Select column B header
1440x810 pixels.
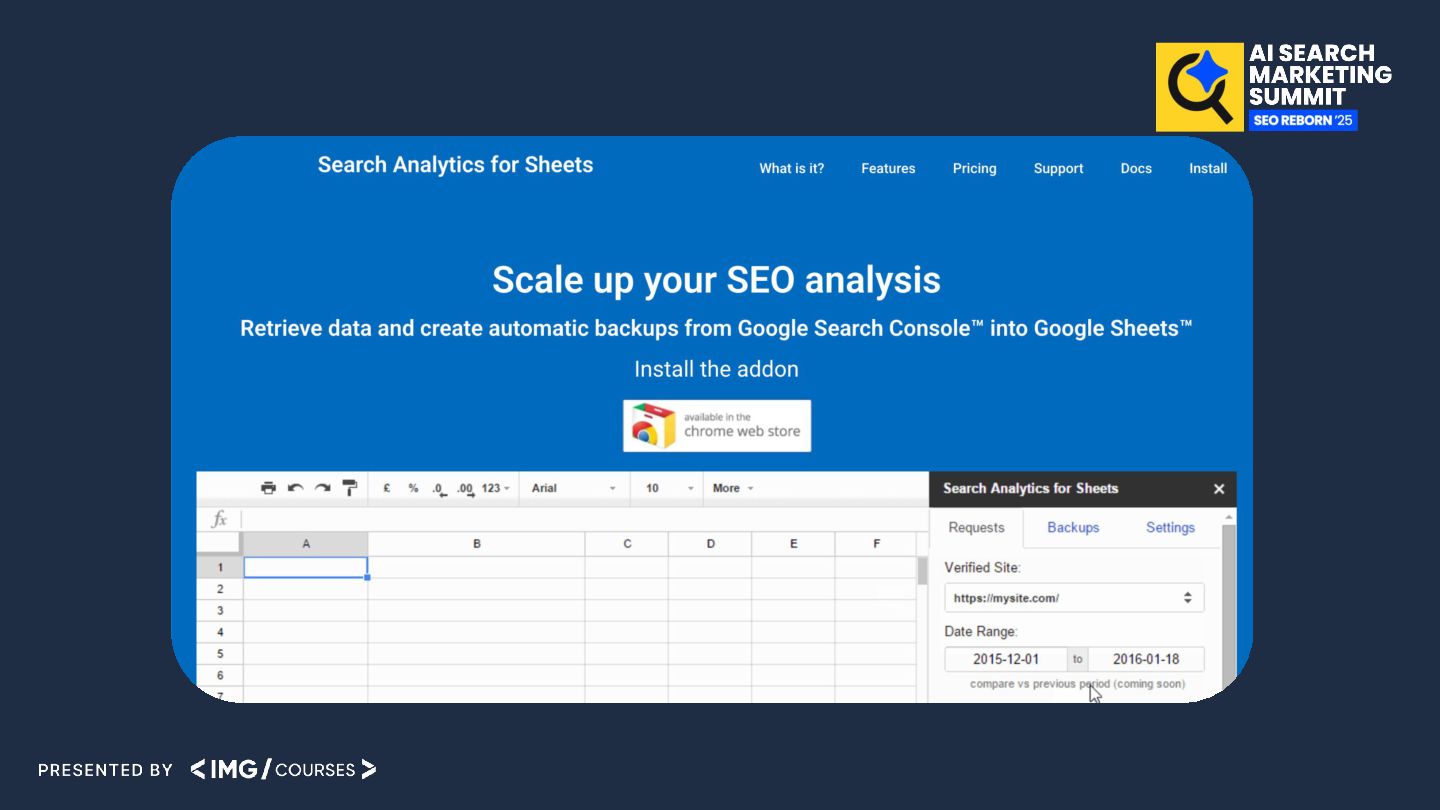(x=477, y=544)
